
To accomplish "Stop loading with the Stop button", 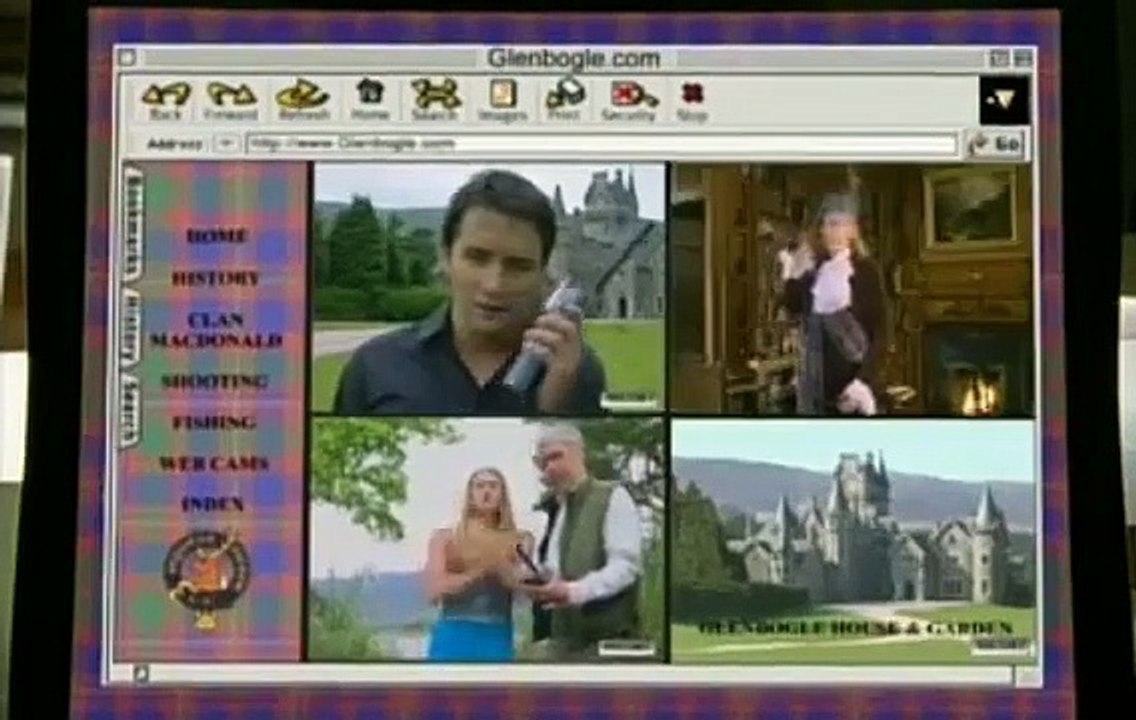I will 692,101.
